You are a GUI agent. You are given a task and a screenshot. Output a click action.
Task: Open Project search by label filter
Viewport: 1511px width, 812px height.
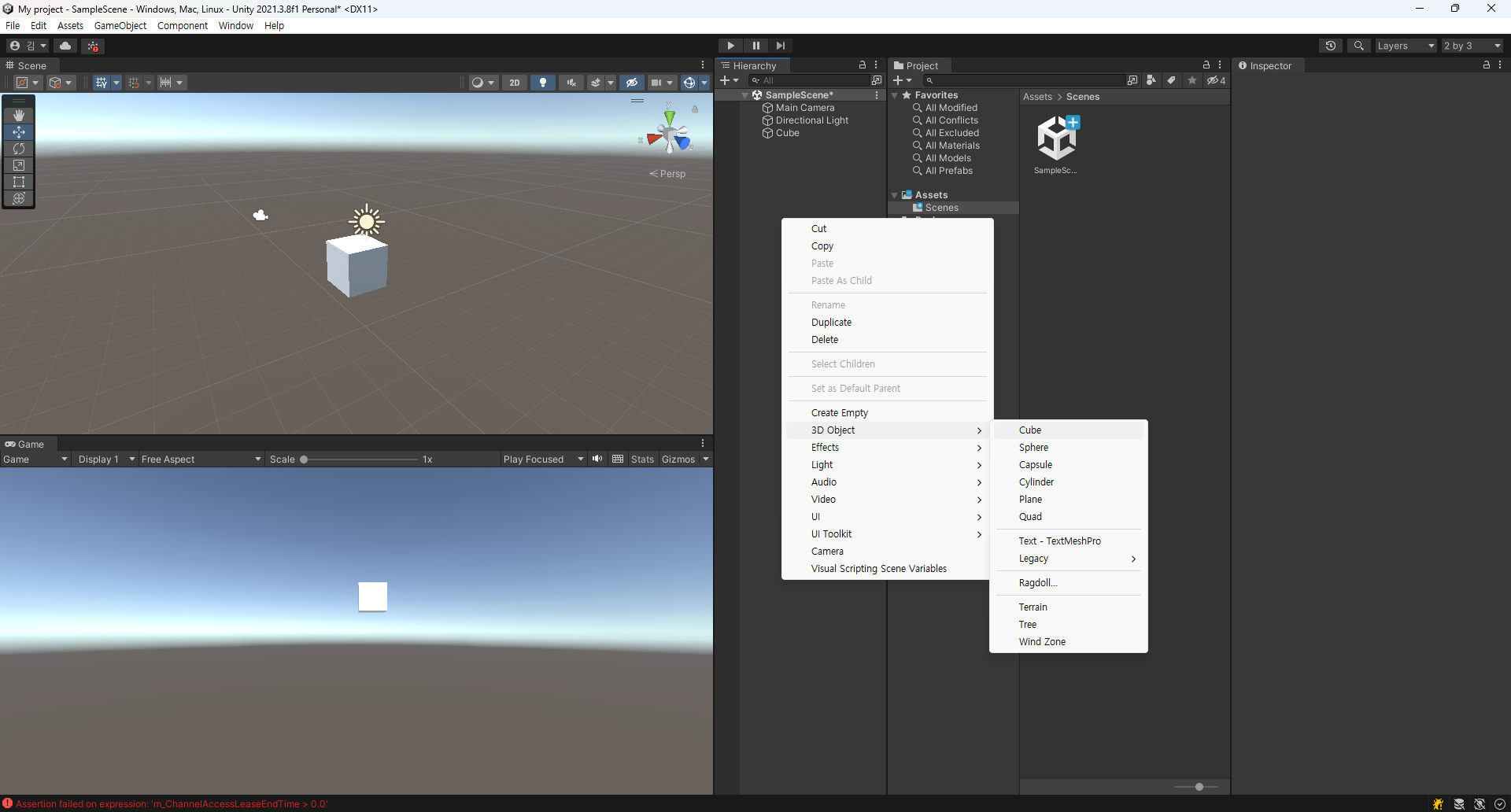point(1171,80)
